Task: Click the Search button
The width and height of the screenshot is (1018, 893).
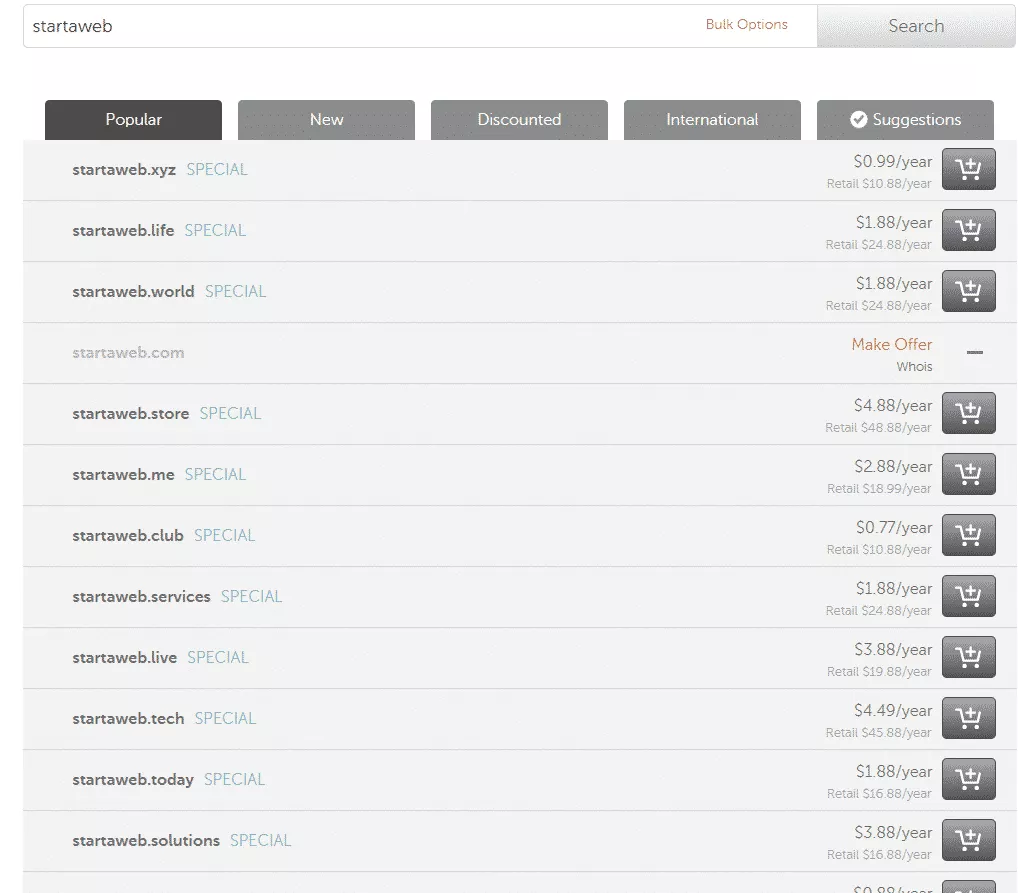Action: click(915, 26)
